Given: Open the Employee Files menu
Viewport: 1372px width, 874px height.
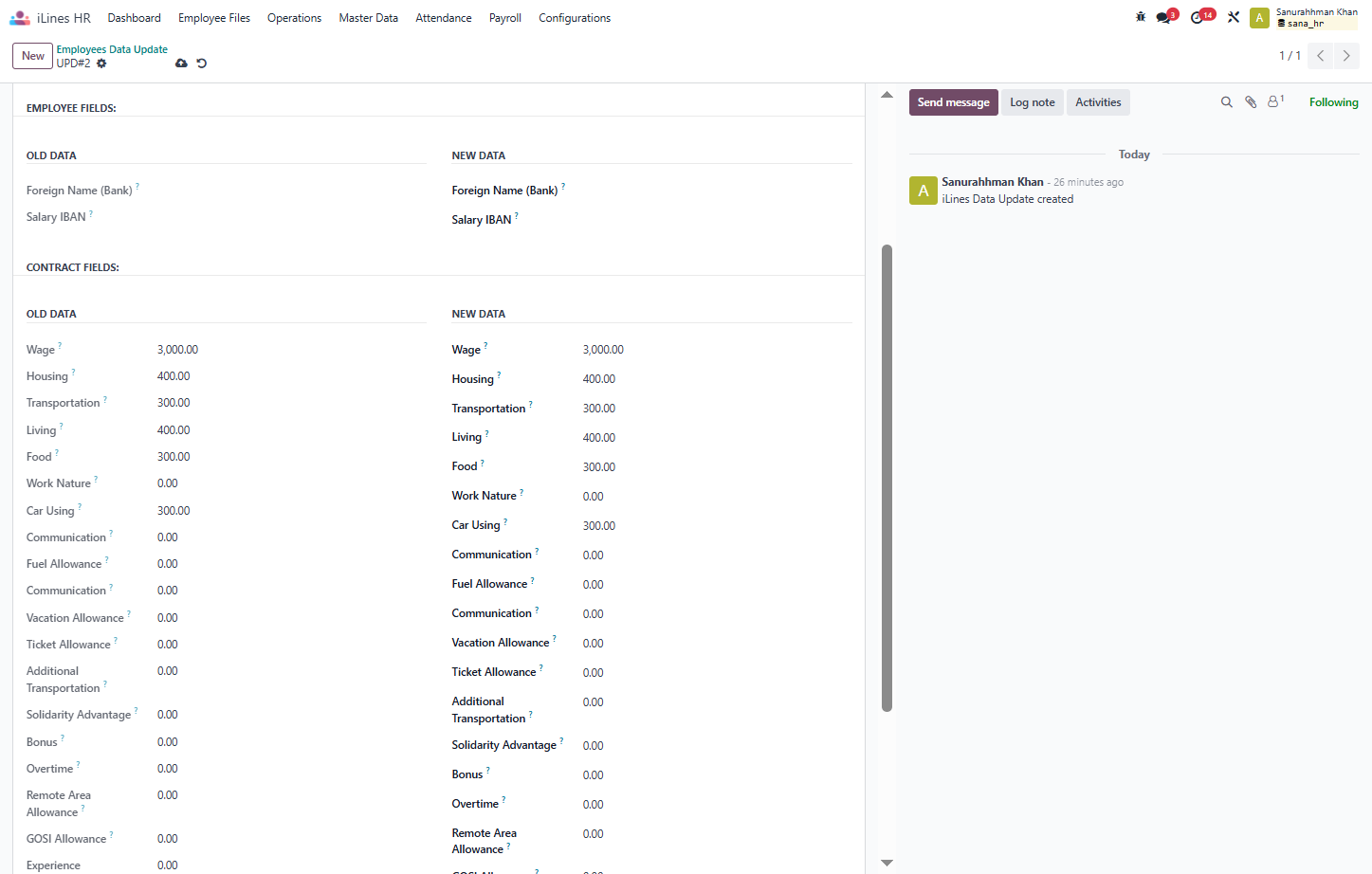Looking at the screenshot, I should (214, 18).
